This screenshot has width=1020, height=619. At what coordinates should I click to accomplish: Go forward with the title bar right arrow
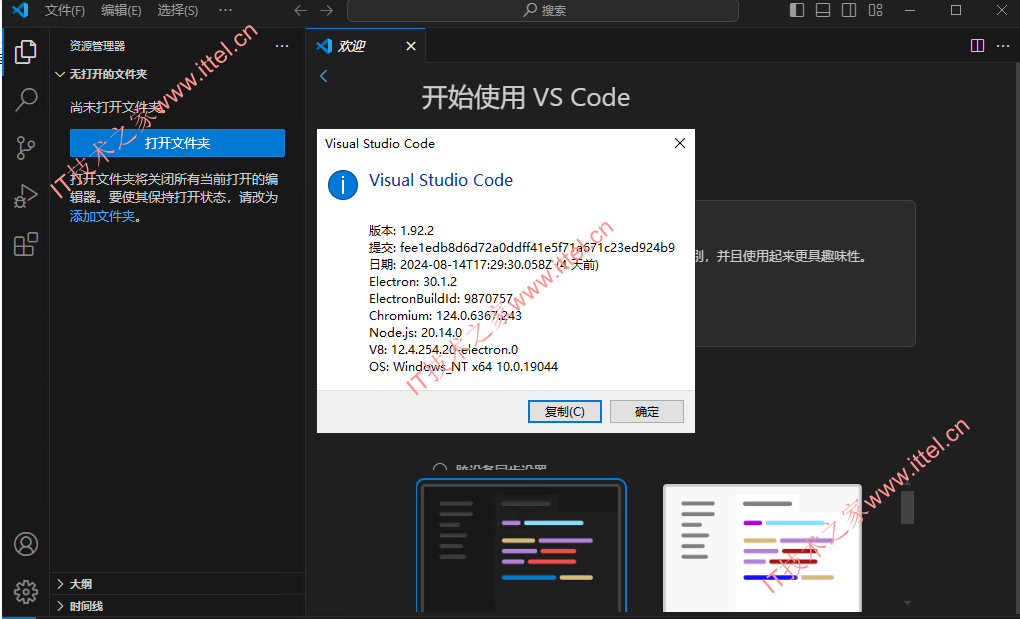327,10
